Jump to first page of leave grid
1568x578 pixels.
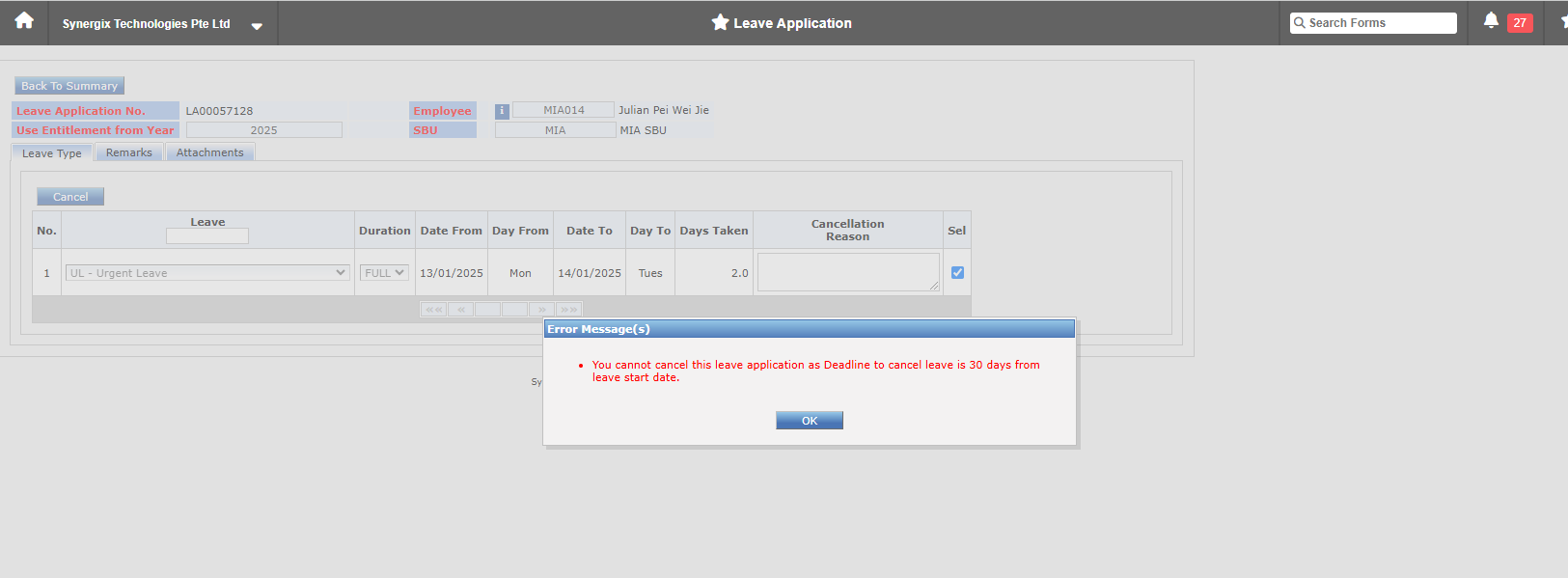(434, 310)
